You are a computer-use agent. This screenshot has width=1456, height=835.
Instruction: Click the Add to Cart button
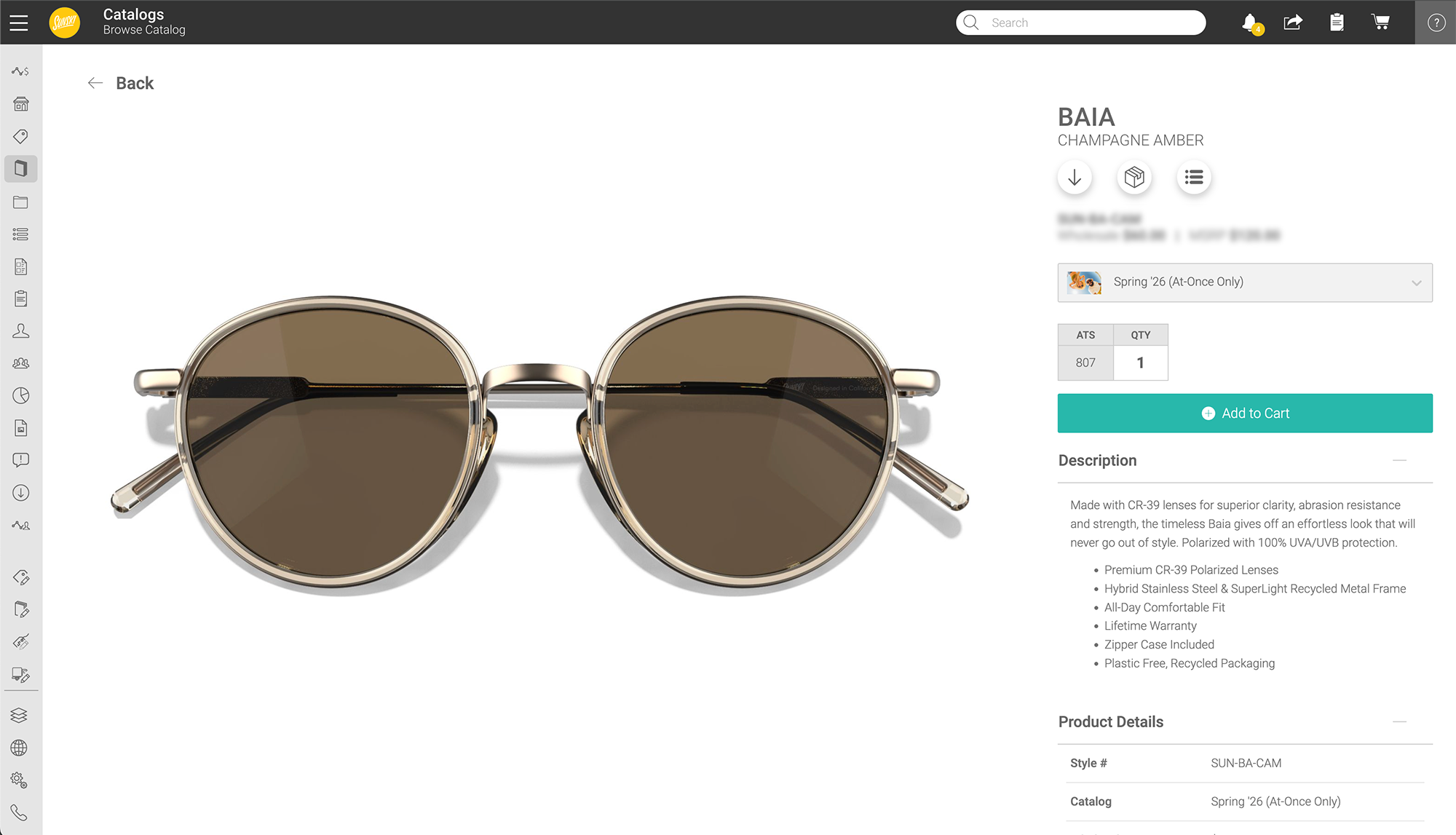1244,413
